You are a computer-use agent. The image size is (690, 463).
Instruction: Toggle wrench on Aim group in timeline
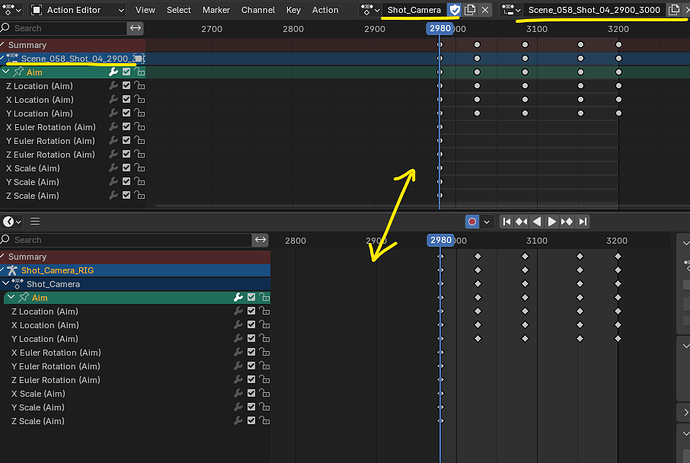tap(238, 298)
